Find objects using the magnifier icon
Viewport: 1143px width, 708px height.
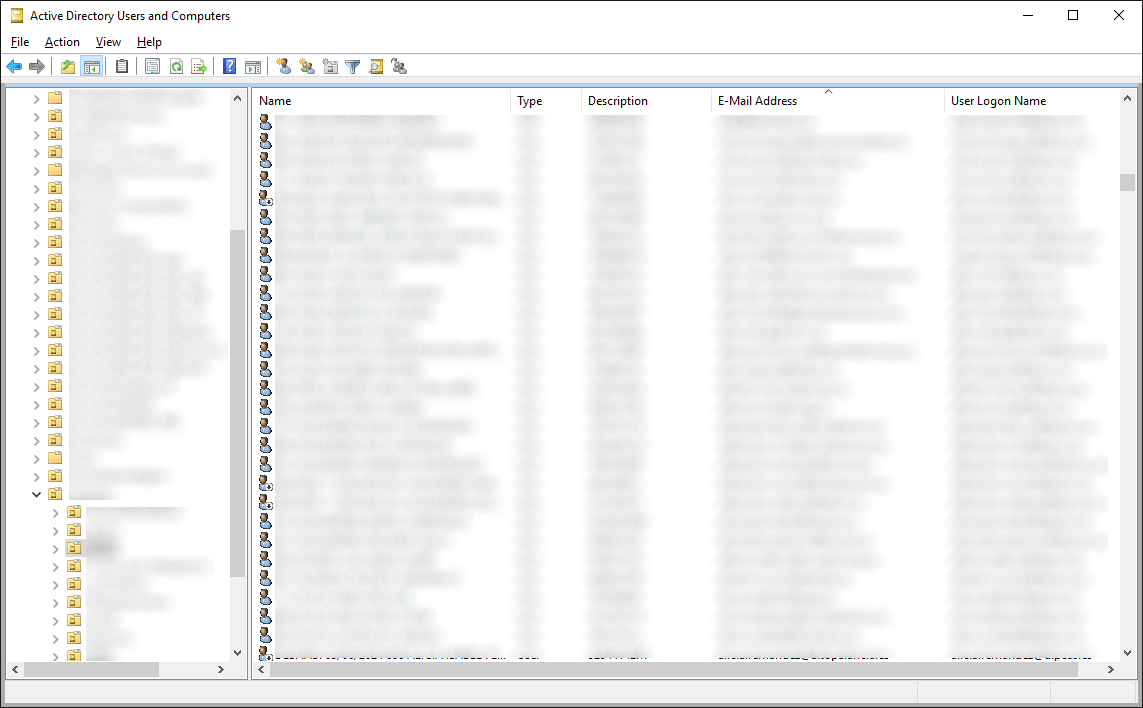[376, 67]
